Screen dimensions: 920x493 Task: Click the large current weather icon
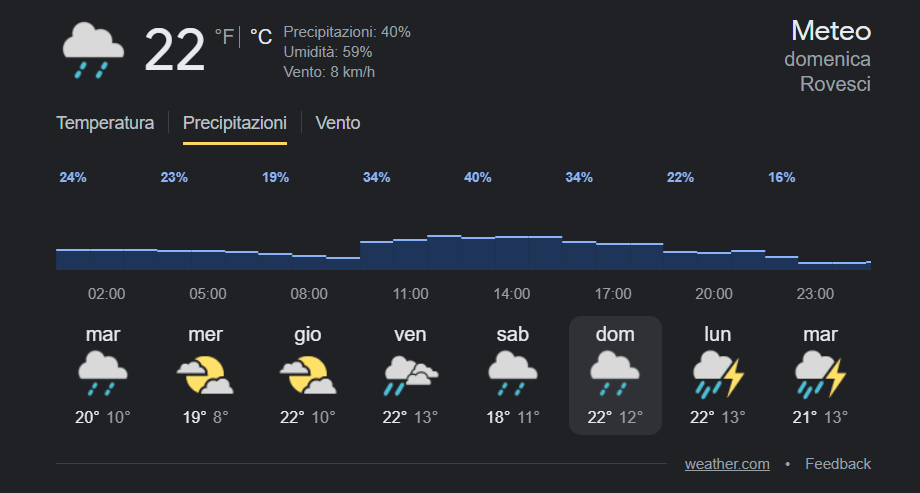point(93,51)
